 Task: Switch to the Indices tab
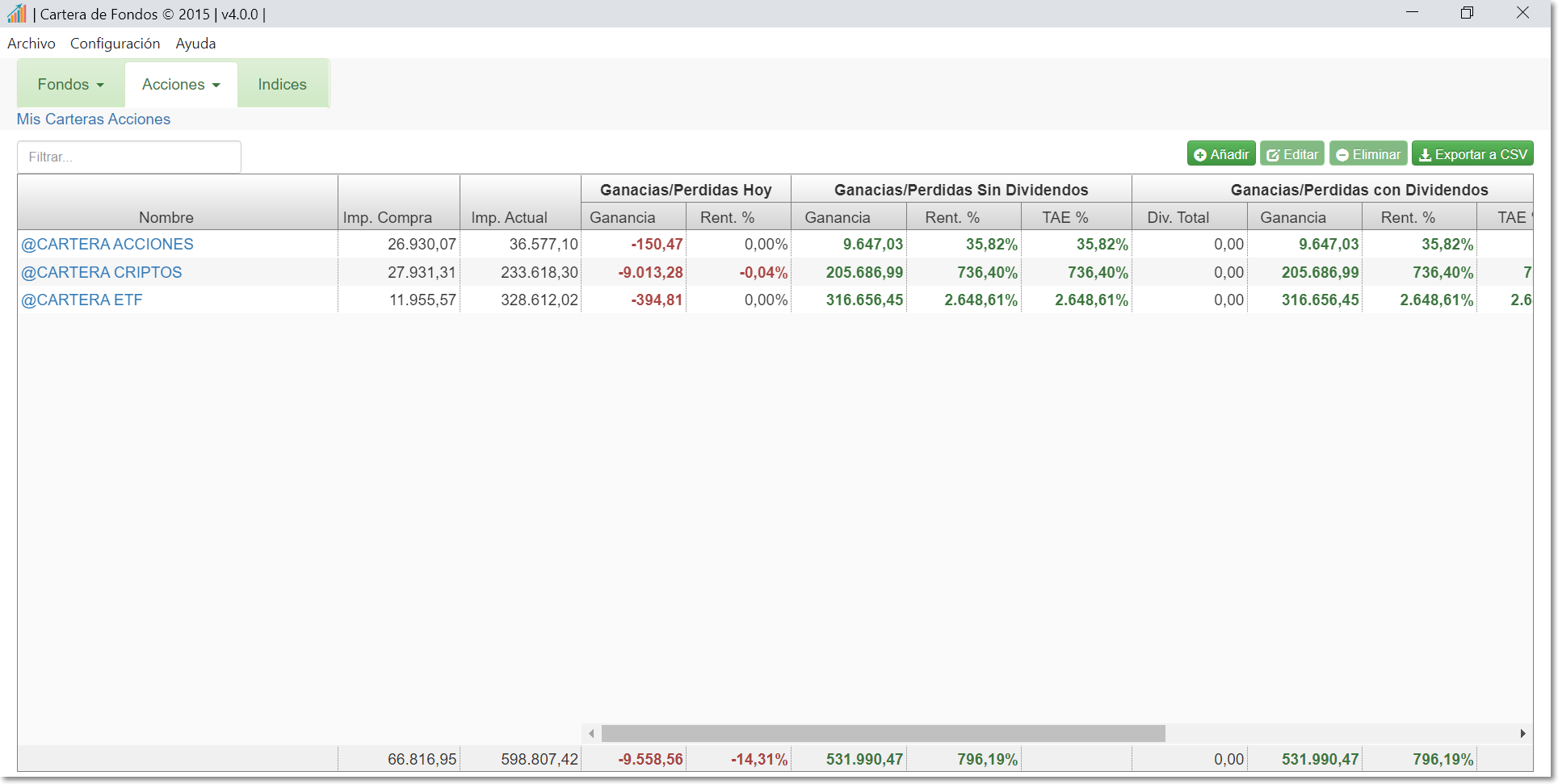click(x=283, y=84)
